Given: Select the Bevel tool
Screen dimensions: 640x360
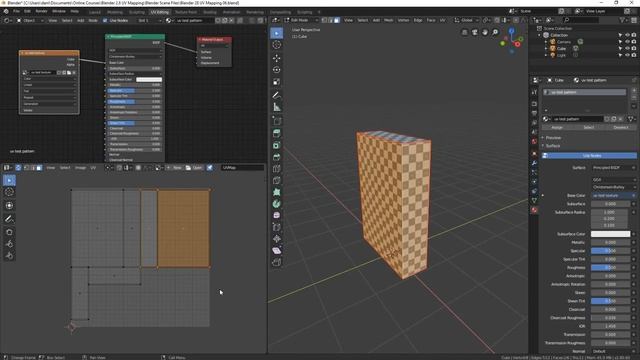Looking at the screenshot, I should (277, 157).
